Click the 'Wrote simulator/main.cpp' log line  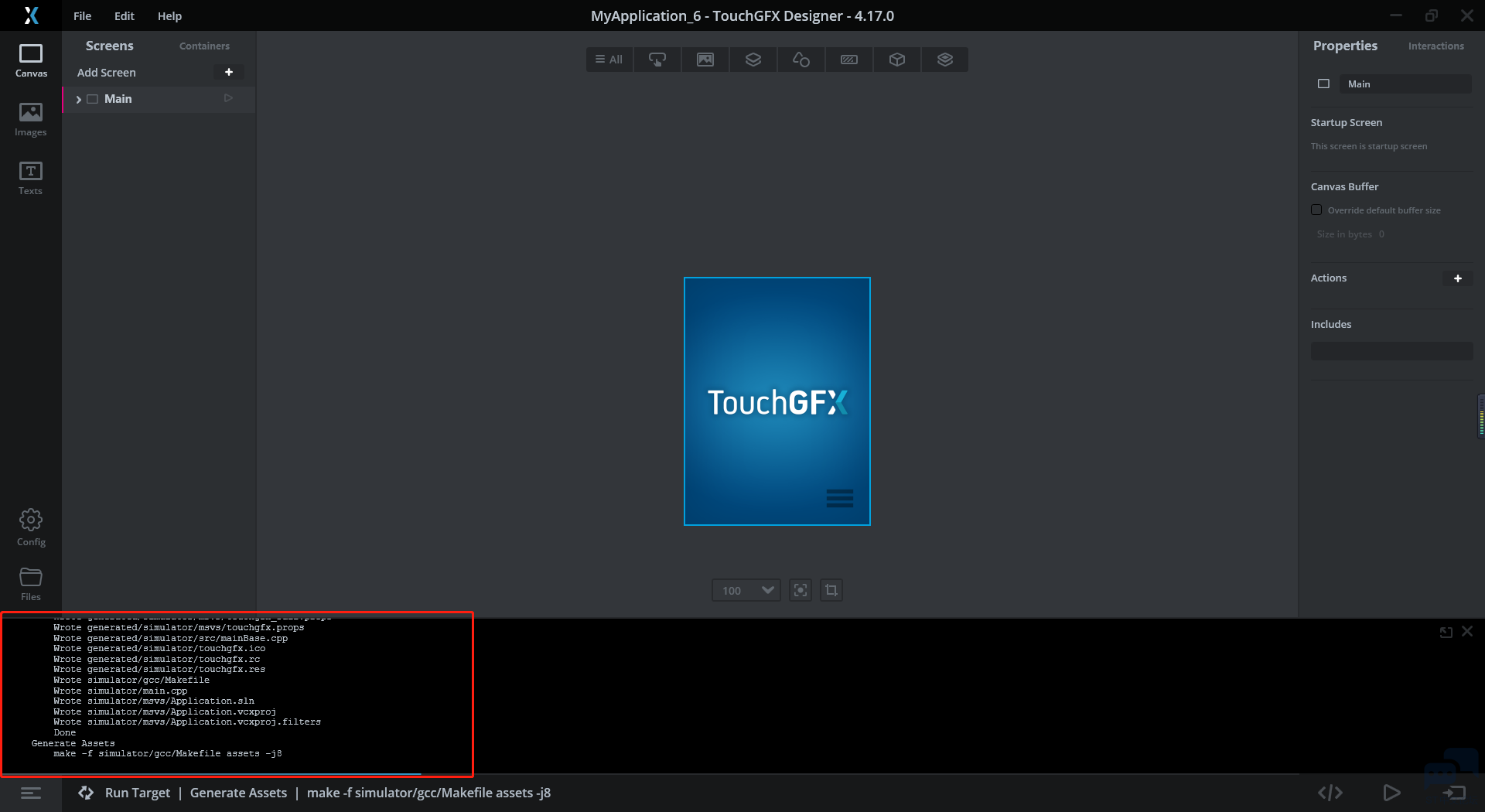[120, 691]
